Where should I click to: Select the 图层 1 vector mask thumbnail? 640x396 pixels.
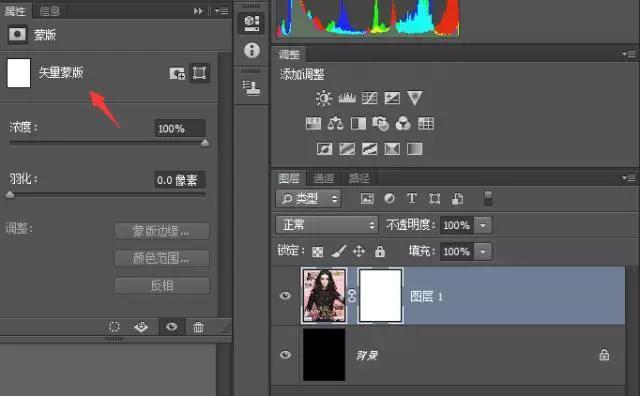click(380, 296)
